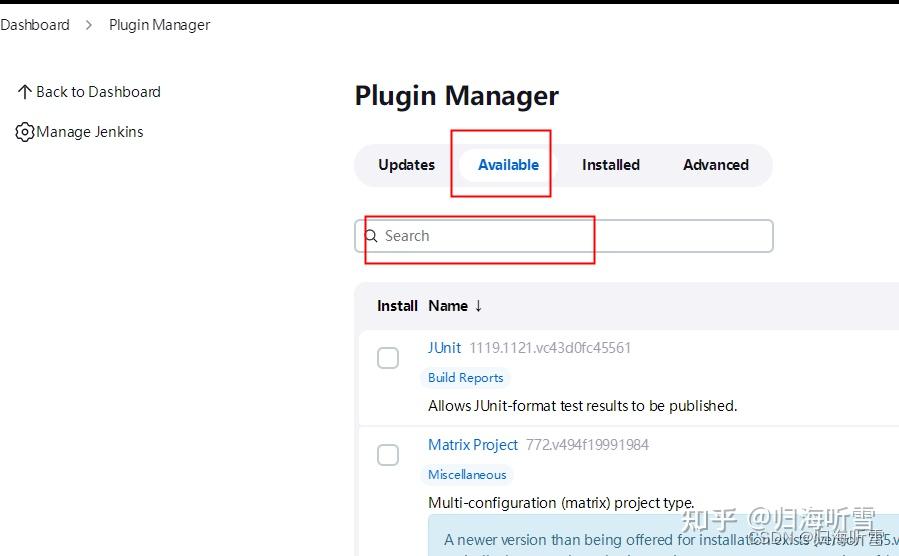Click the magnifier icon in the search box
This screenshot has height=556, width=899.
(x=372, y=236)
